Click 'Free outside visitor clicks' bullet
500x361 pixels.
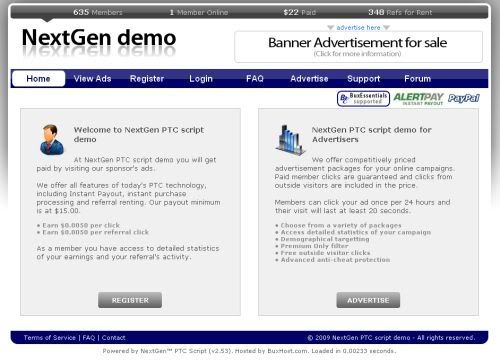click(x=323, y=253)
